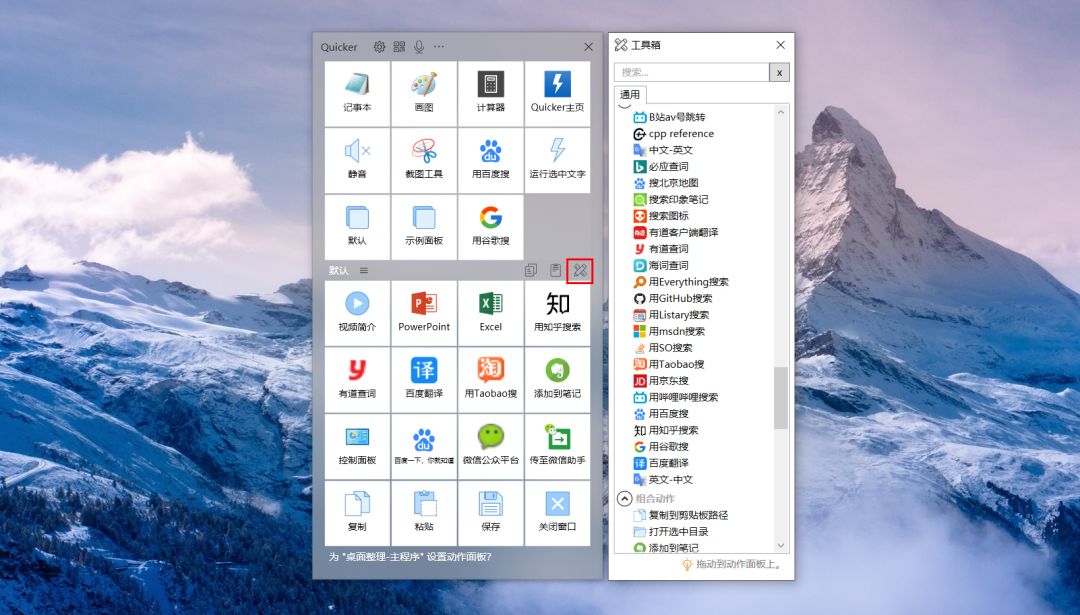Open the 百度一下，你就知道 tile

pos(424,447)
